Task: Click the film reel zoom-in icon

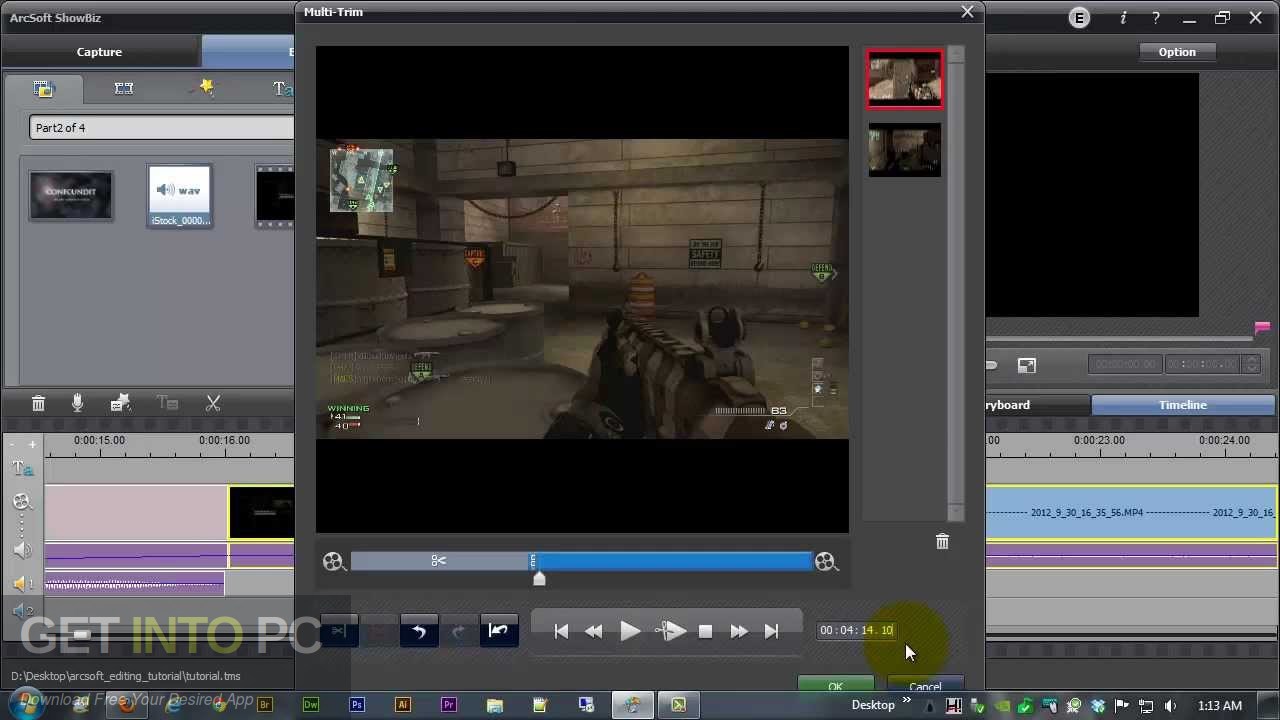Action: [x=826, y=562]
